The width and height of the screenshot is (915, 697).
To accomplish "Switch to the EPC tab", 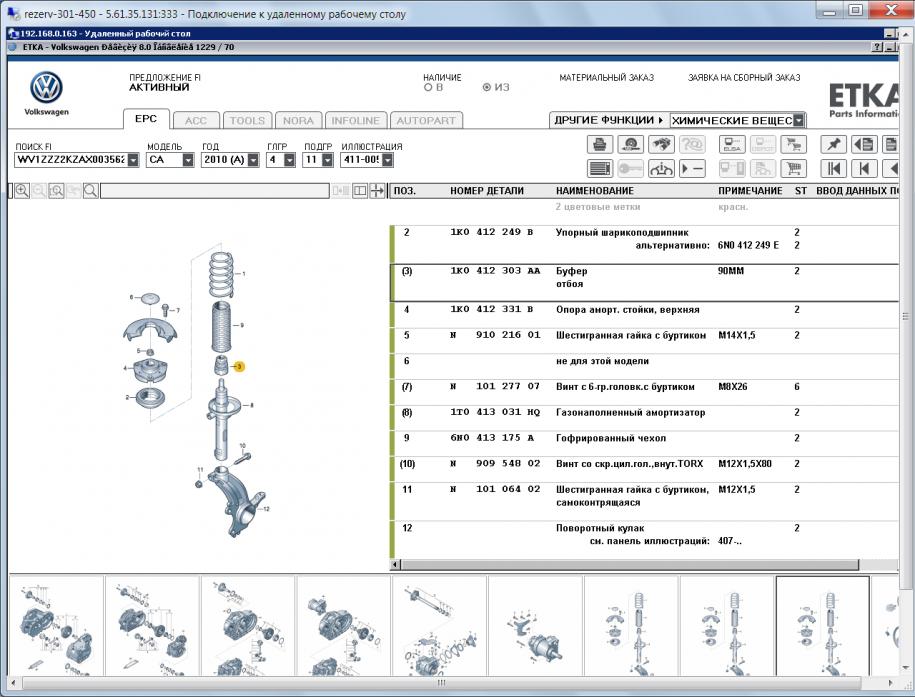I will [146, 119].
